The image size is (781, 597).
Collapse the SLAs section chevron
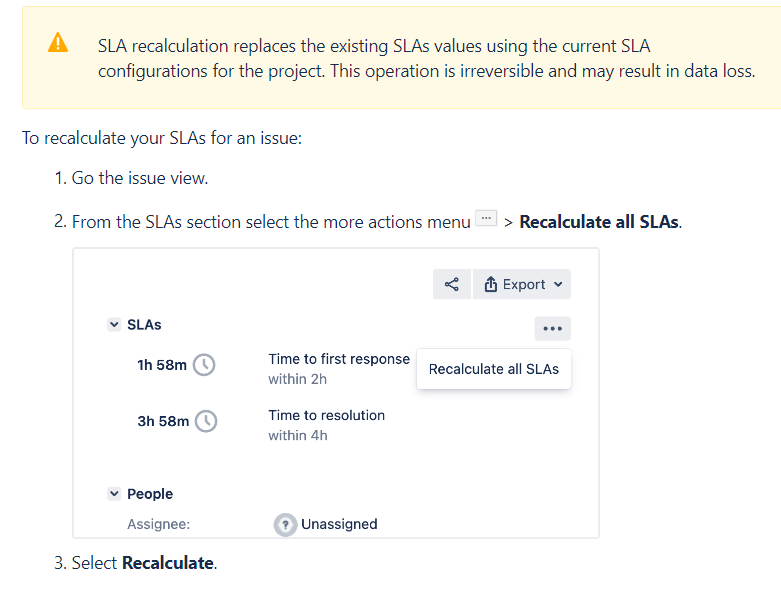(114, 325)
